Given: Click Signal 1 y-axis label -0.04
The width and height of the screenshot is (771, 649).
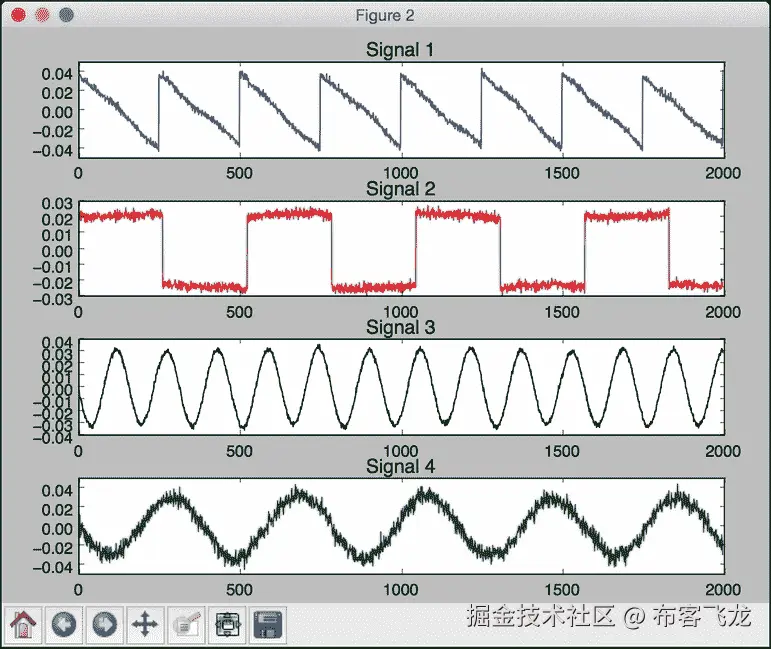Looking at the screenshot, I should pyautogui.click(x=53, y=150).
